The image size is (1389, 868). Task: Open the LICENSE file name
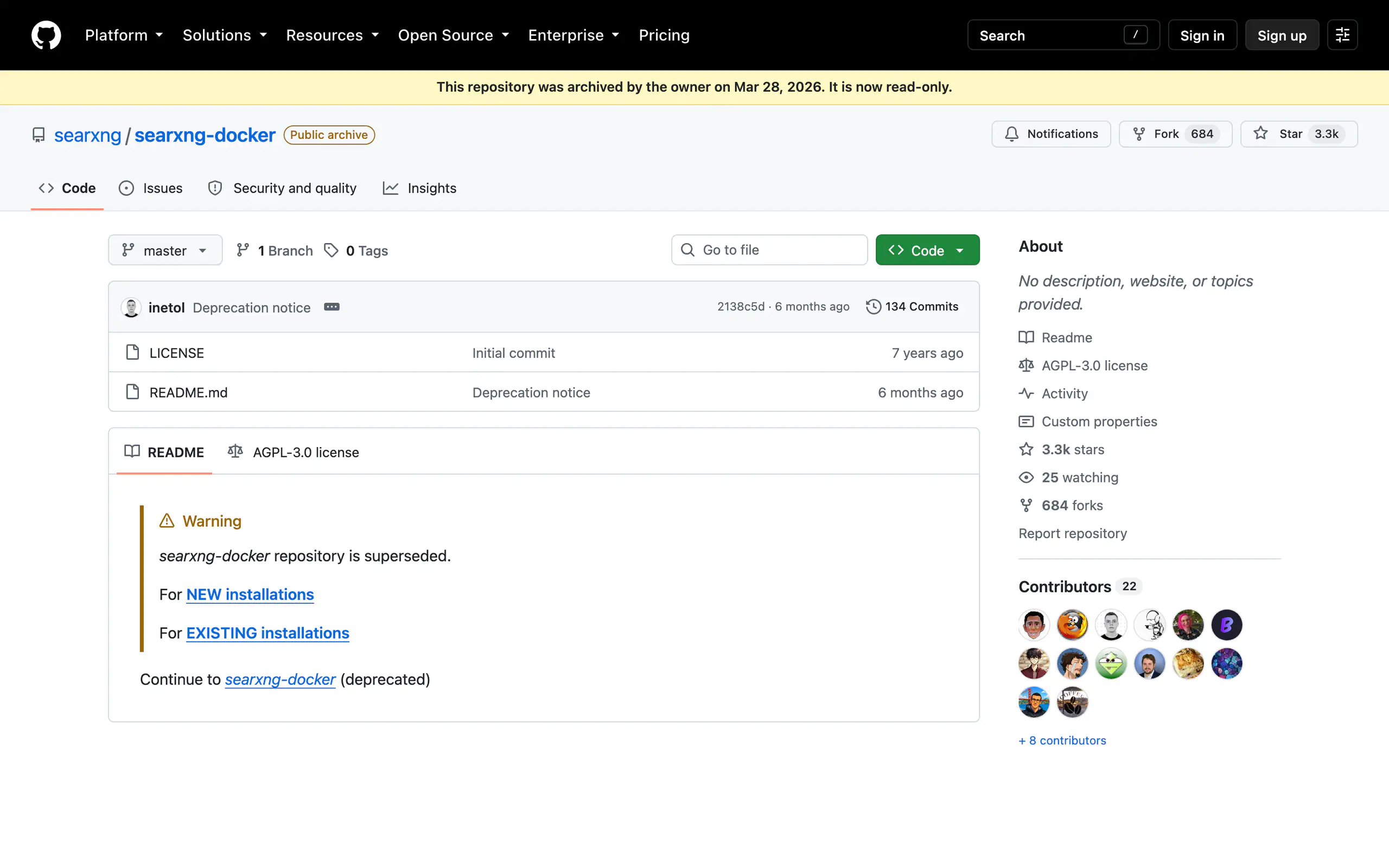(176, 353)
